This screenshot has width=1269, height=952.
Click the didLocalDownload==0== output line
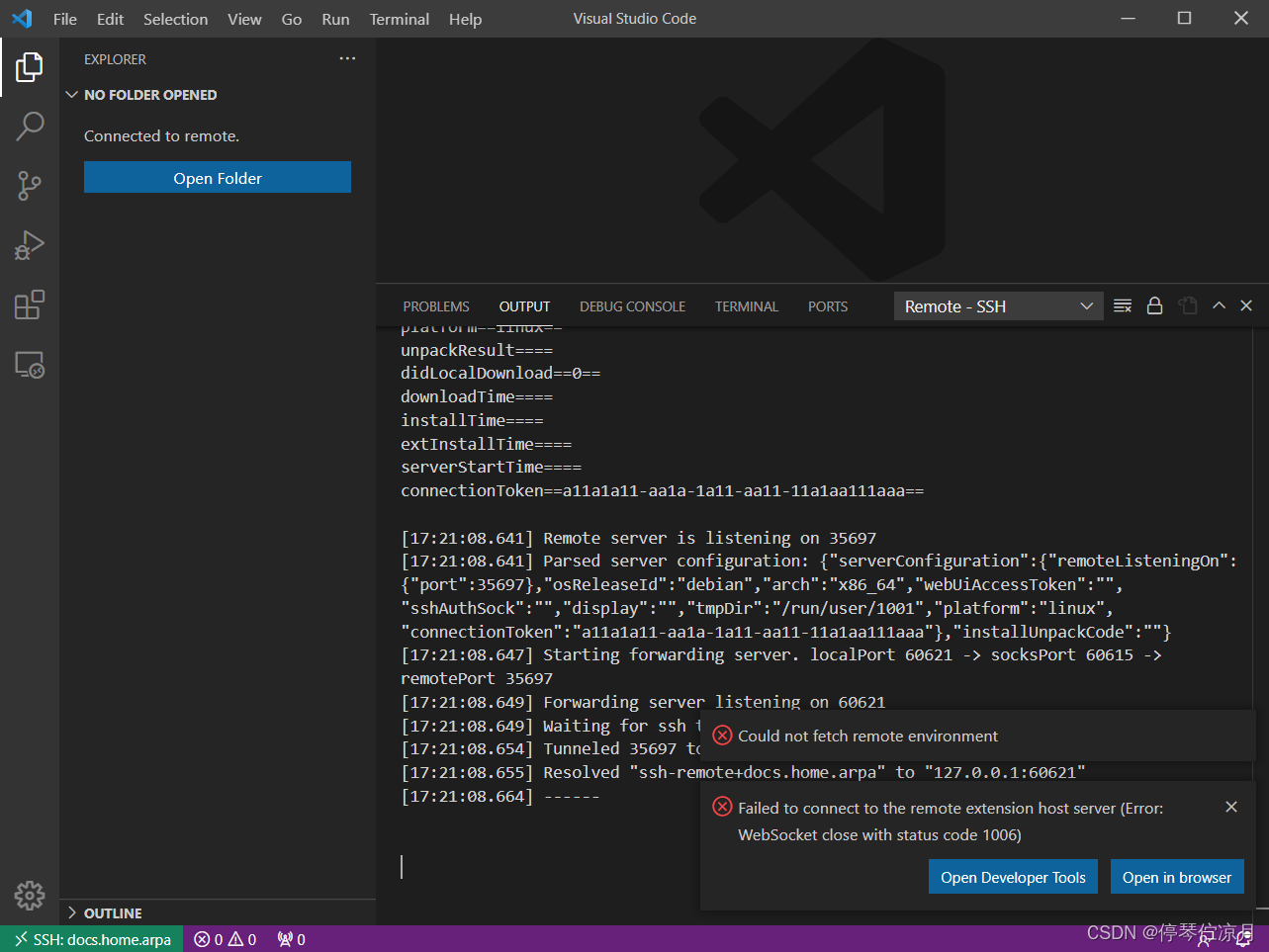[500, 373]
